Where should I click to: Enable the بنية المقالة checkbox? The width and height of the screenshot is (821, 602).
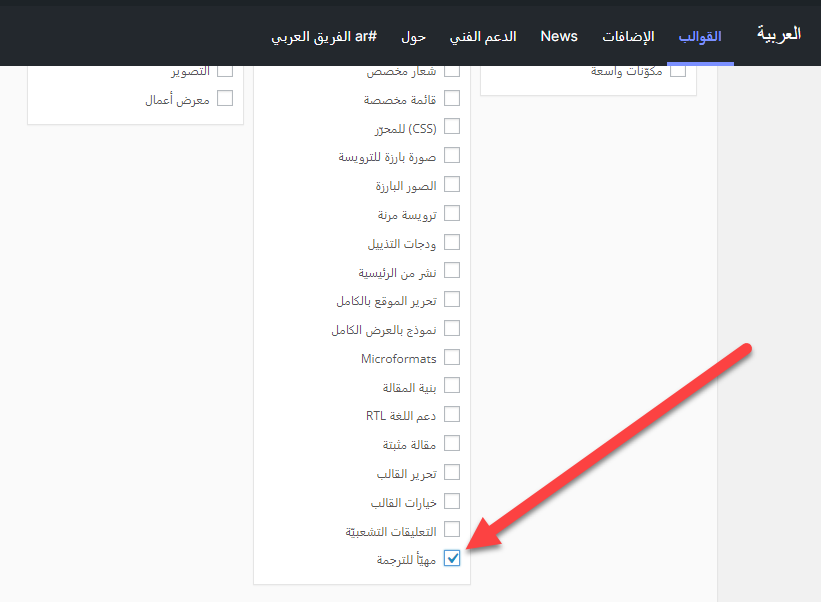[x=452, y=386]
